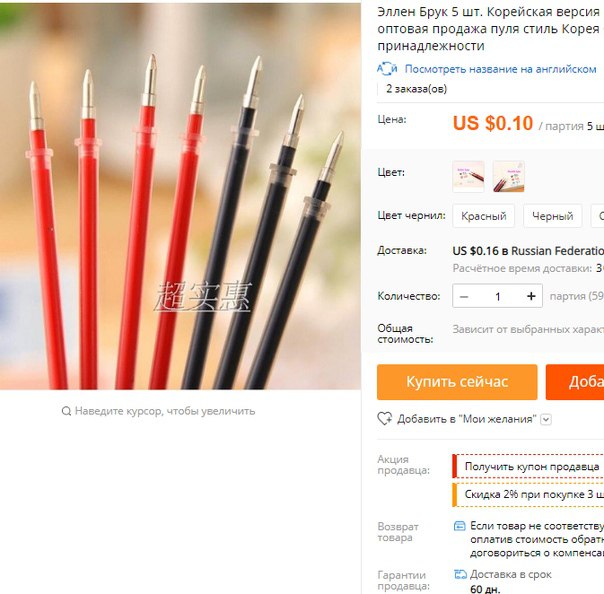Click the orange add to cart button
The width and height of the screenshot is (604, 594).
[575, 382]
